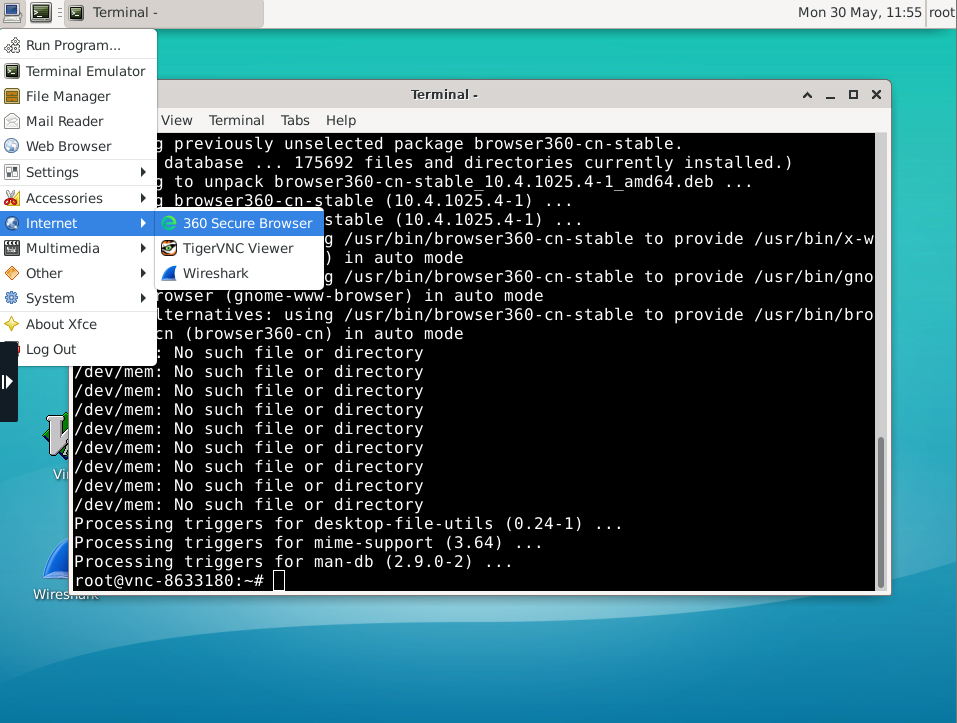The width and height of the screenshot is (957, 723).
Task: Click the Mail Reader envelope icon
Action: click(x=12, y=121)
